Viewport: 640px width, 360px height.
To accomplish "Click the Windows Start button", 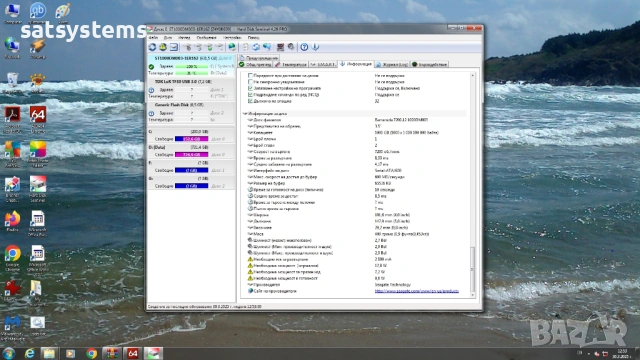I will pos(9,353).
